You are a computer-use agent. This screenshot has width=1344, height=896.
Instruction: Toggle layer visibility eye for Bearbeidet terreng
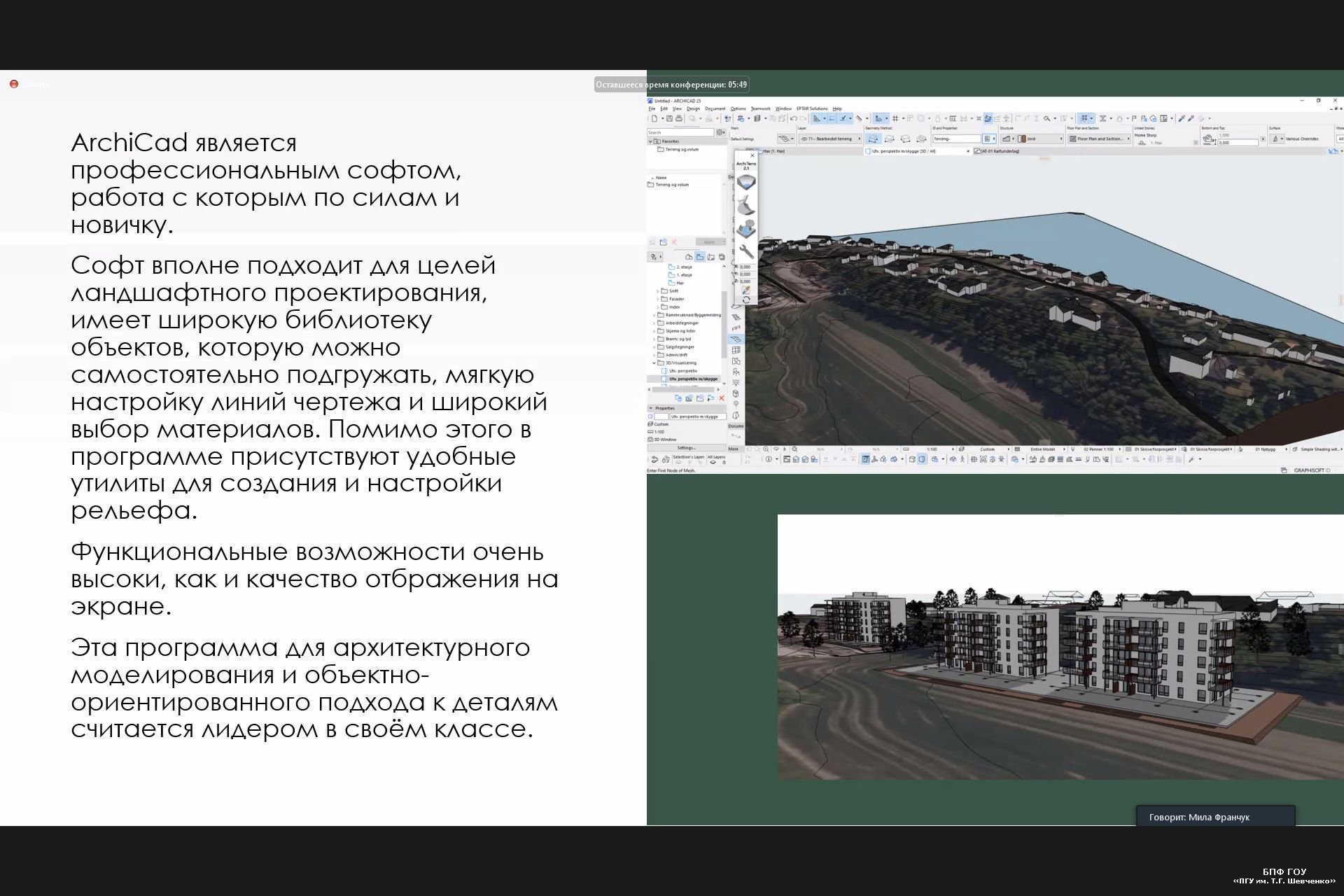click(804, 139)
